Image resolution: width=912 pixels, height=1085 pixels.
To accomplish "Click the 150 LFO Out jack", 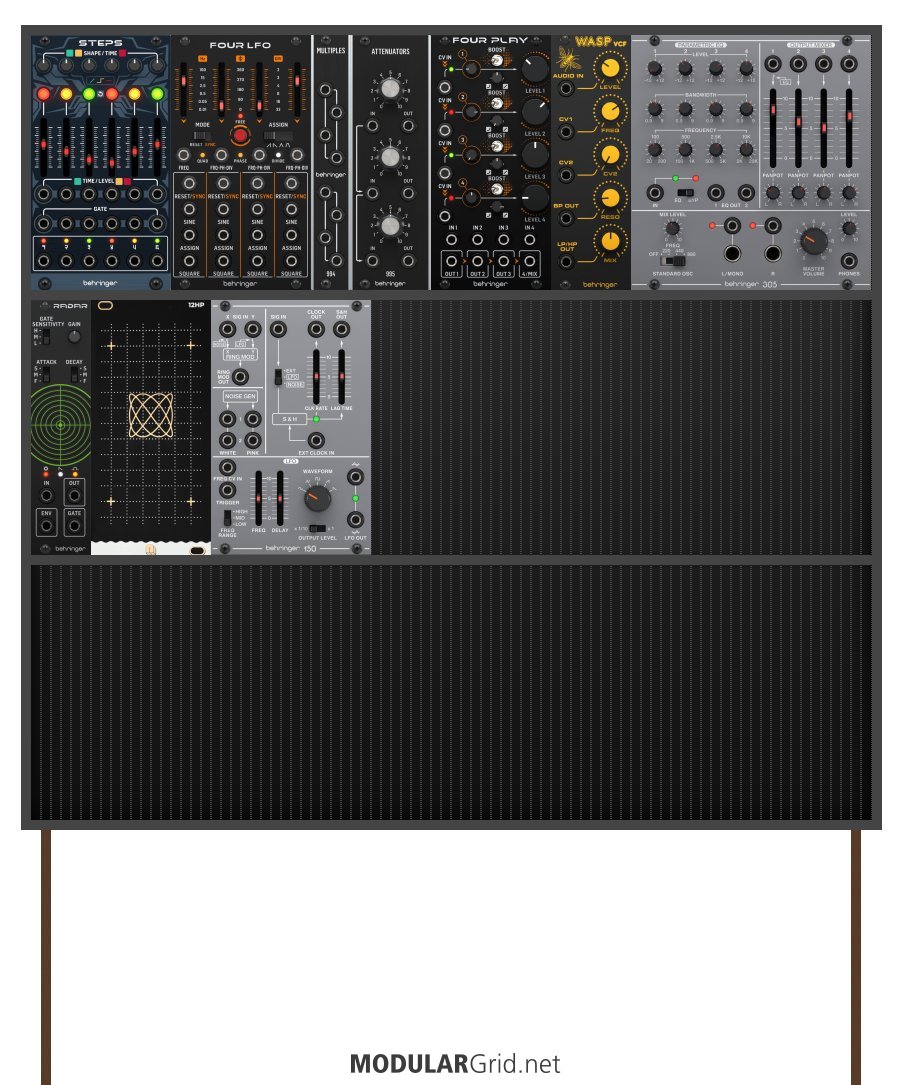I will click(x=355, y=520).
